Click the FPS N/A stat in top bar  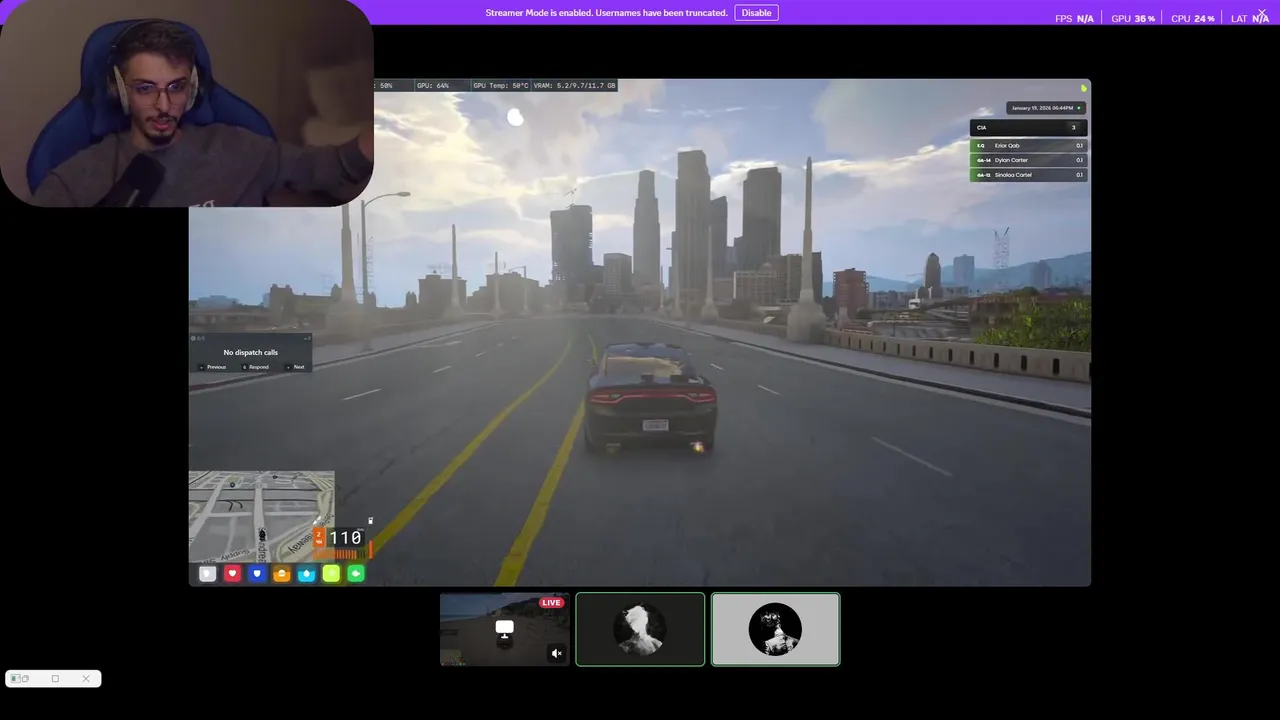(x=1074, y=18)
